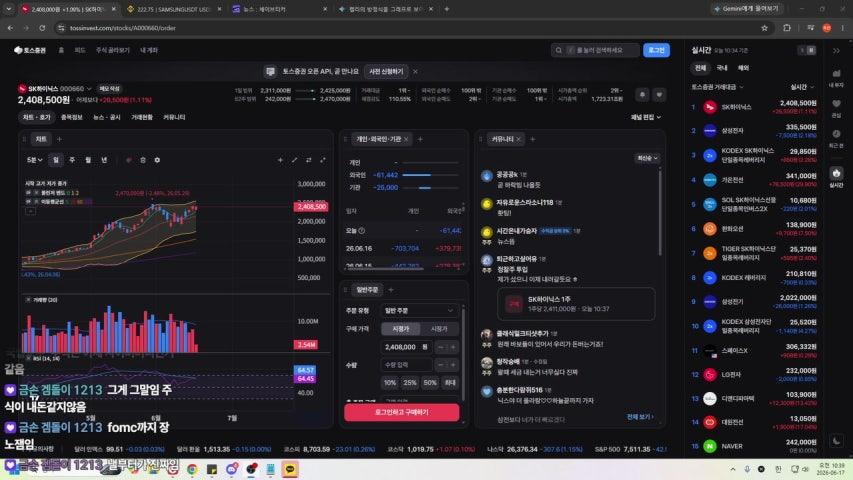853x480 pixels.
Task: Open 패널 편집 dropdown
Action: coord(646,117)
